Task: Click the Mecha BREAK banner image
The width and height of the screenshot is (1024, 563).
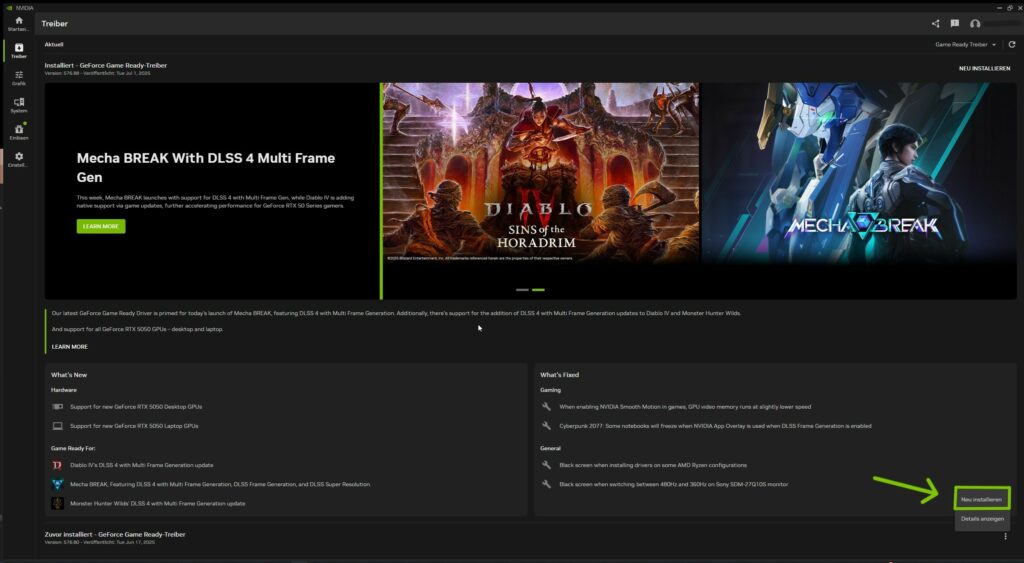Action: click(859, 173)
